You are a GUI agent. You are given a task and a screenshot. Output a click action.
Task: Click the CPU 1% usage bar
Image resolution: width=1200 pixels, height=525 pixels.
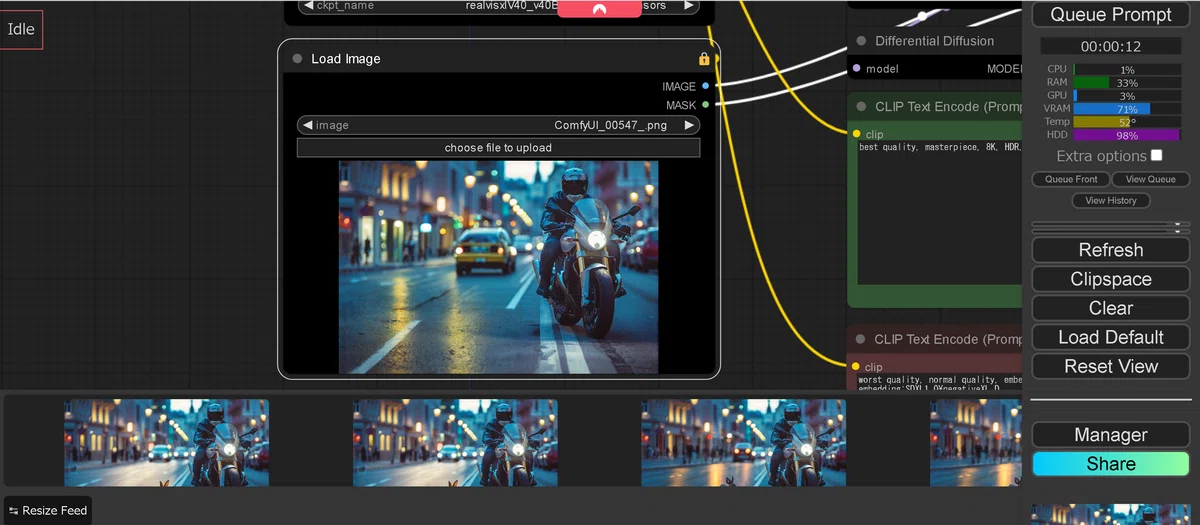tap(1127, 70)
